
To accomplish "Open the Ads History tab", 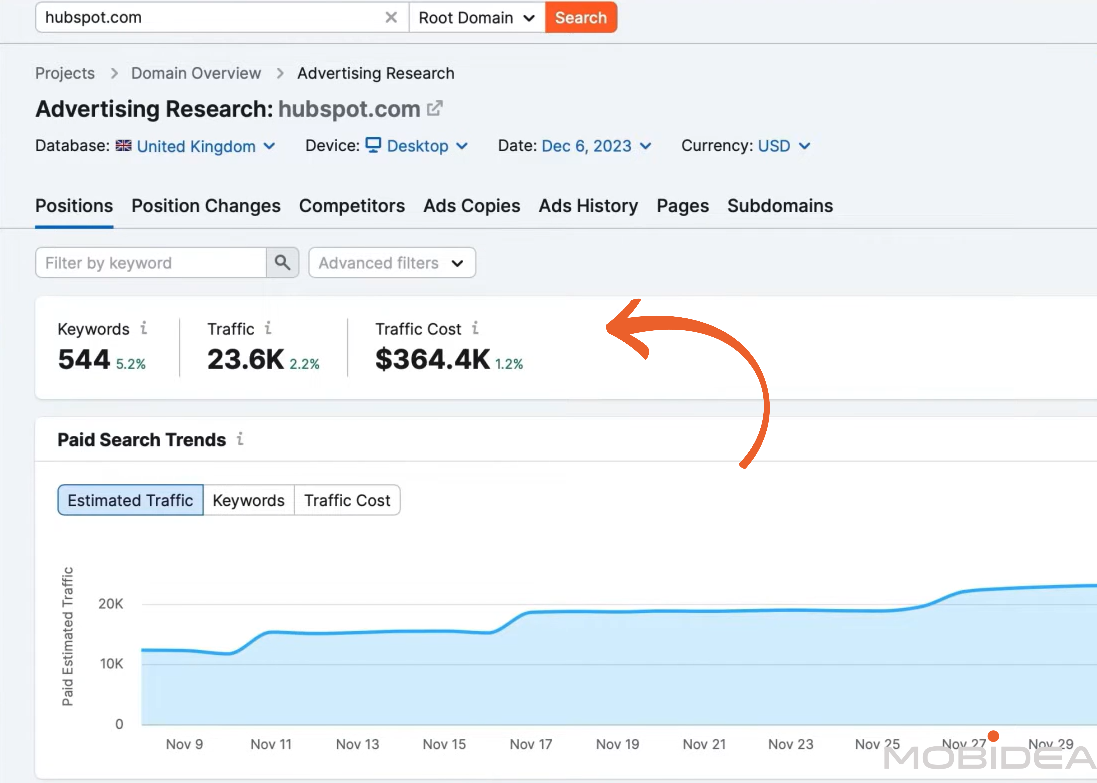I will 588,206.
